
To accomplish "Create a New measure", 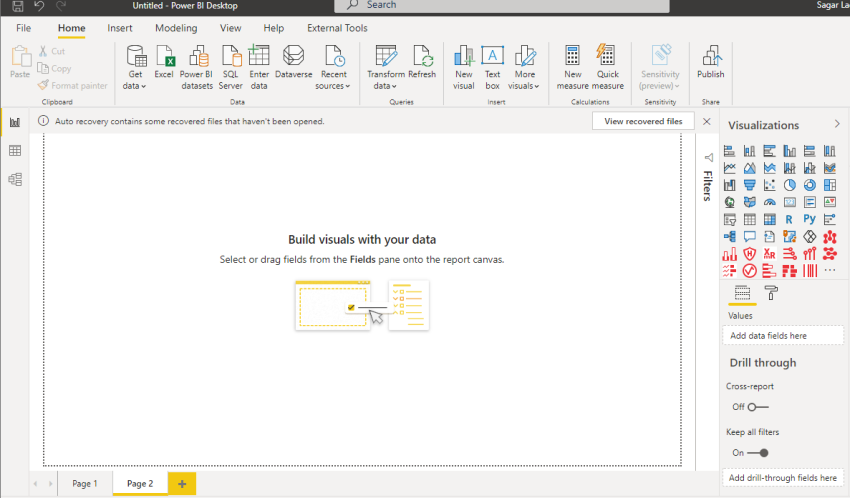I will click(x=572, y=68).
